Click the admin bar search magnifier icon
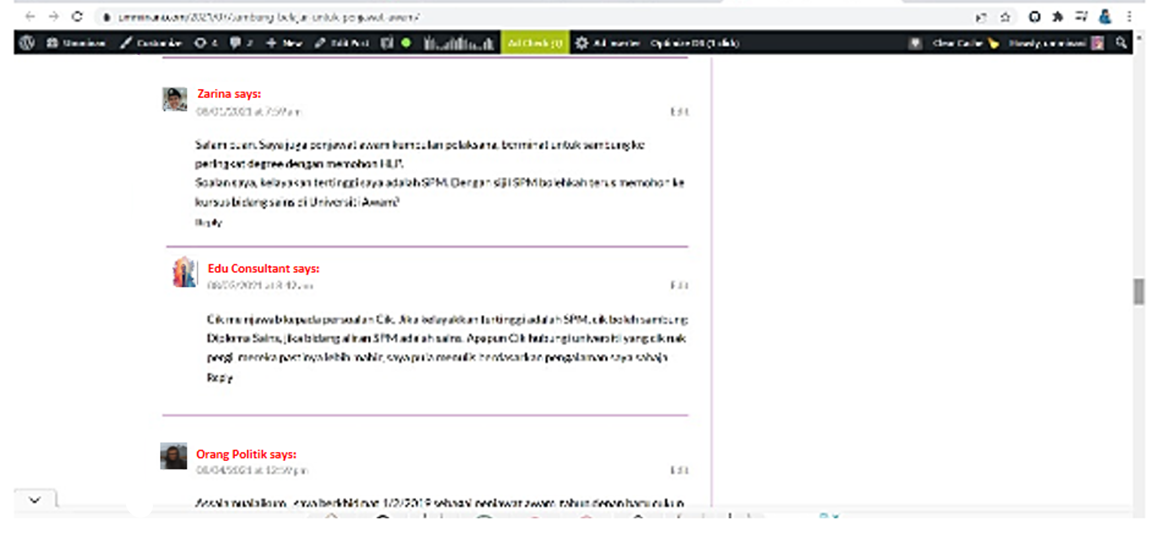This screenshot has width=1157, height=550. (1121, 43)
